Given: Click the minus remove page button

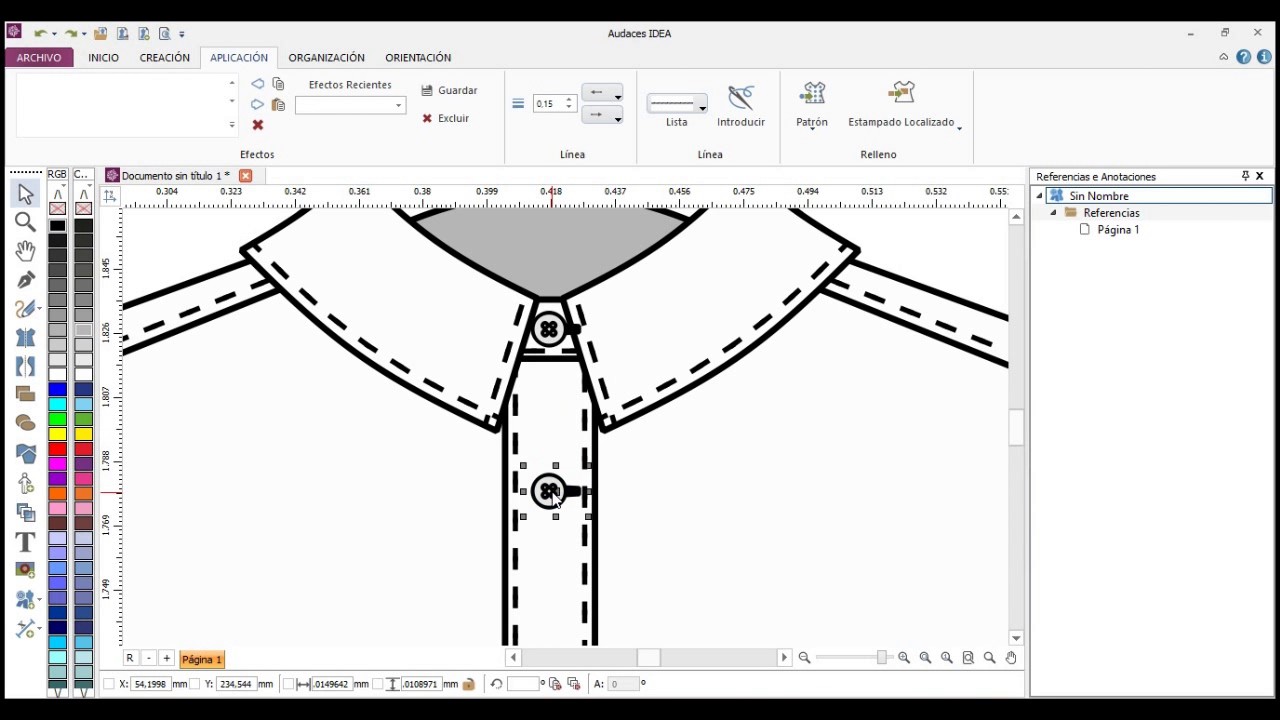Looking at the screenshot, I should point(149,658).
